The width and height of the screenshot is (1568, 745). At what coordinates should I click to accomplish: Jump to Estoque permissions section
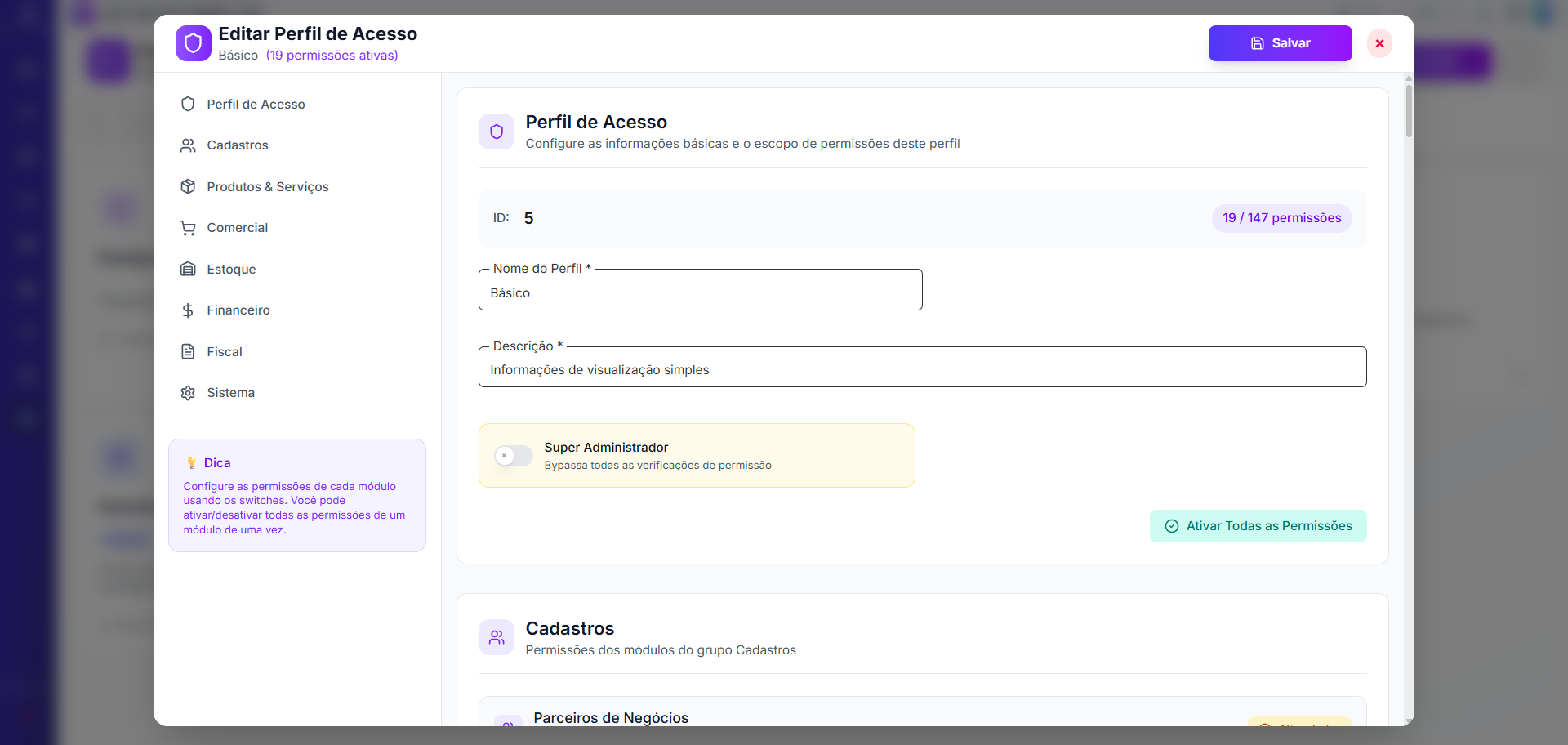coord(297,269)
